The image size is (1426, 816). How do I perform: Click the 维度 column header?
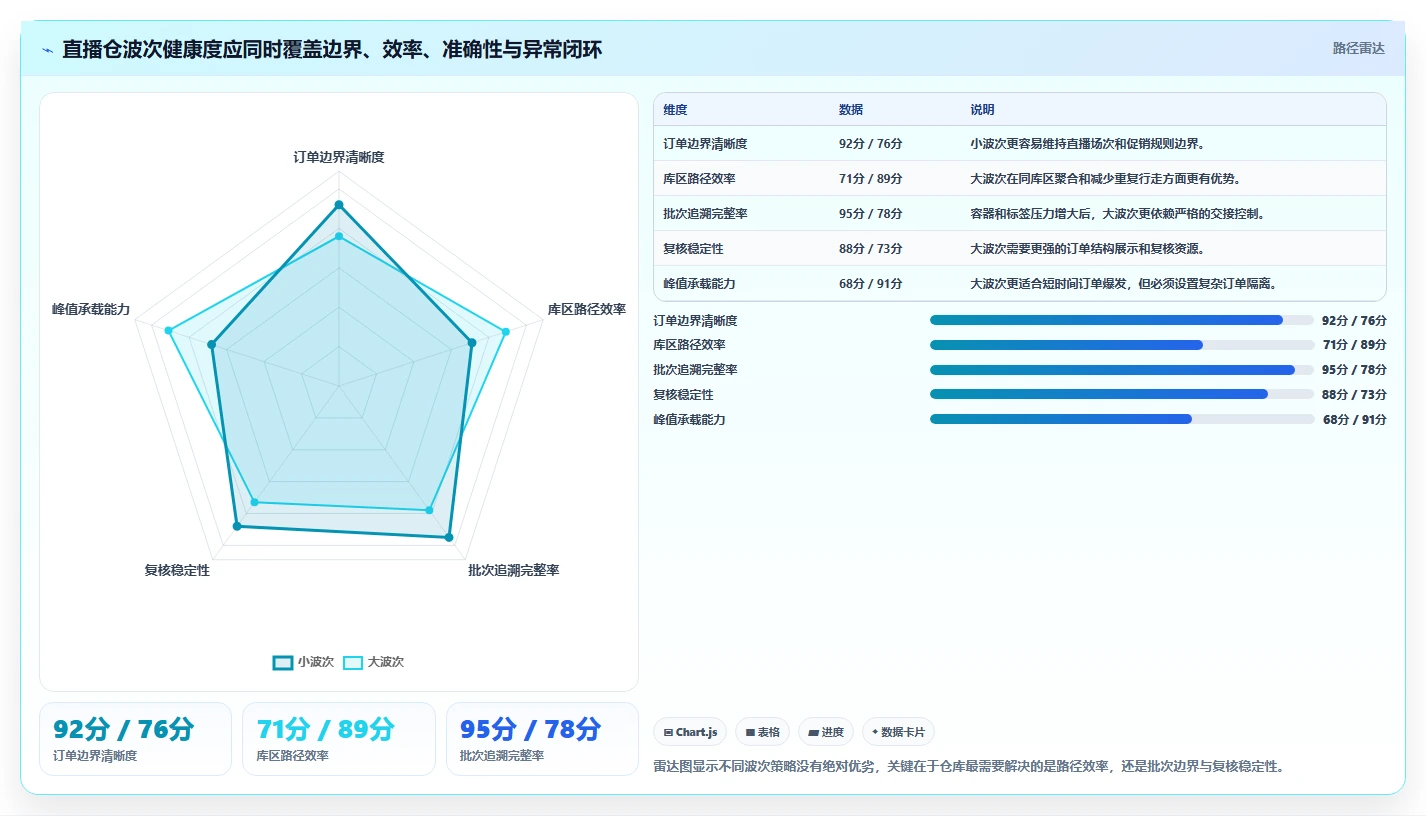point(675,110)
